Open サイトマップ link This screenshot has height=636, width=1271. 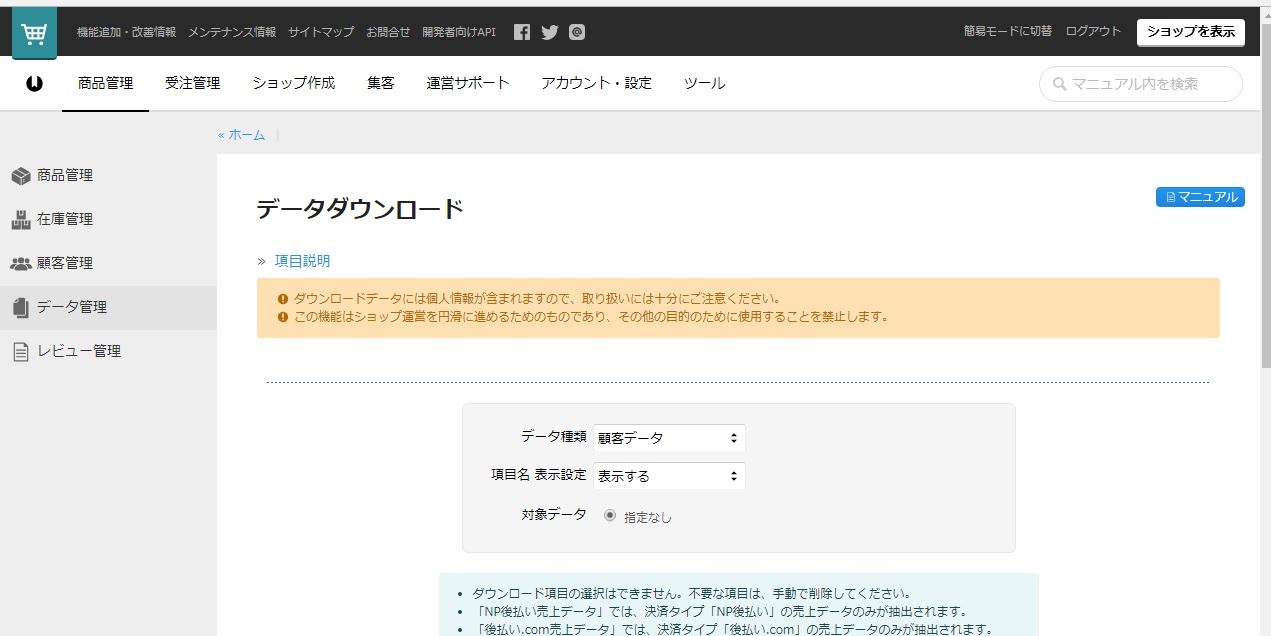321,32
